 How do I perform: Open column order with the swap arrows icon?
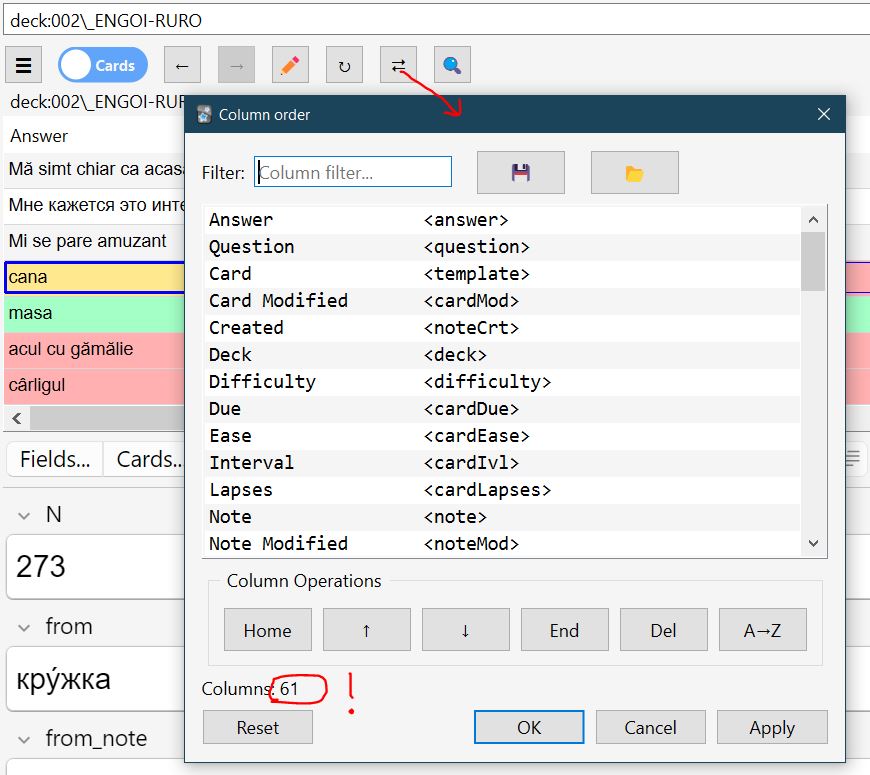tap(398, 66)
